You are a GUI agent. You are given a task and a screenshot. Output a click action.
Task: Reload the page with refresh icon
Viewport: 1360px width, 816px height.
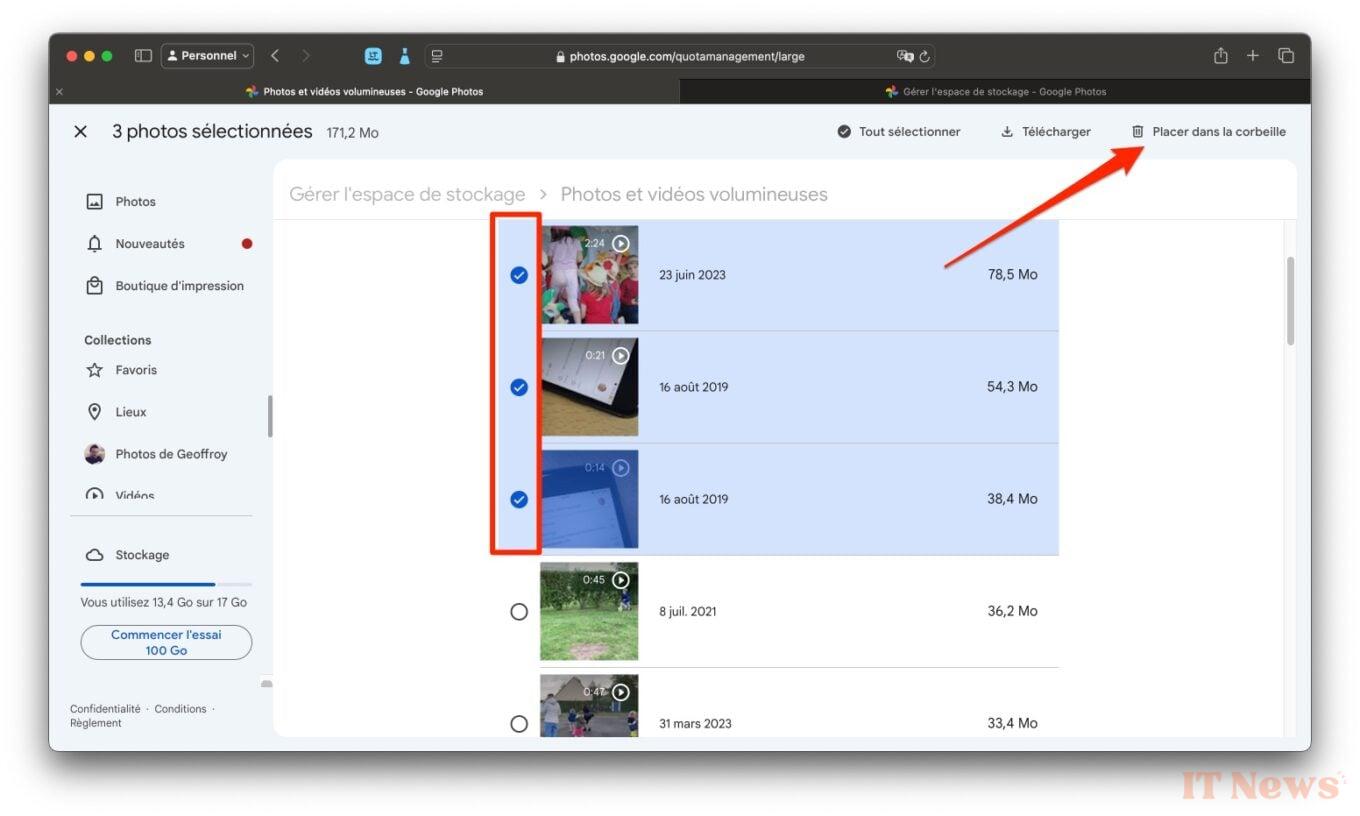pos(925,57)
